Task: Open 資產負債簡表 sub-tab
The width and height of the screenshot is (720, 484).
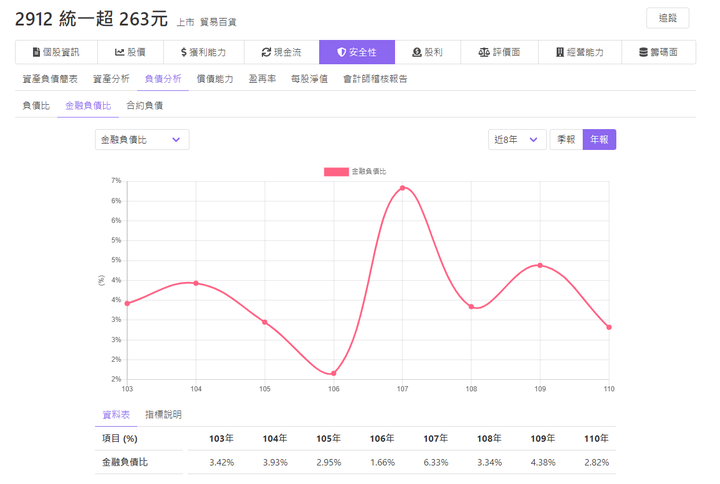Action: [x=50, y=79]
